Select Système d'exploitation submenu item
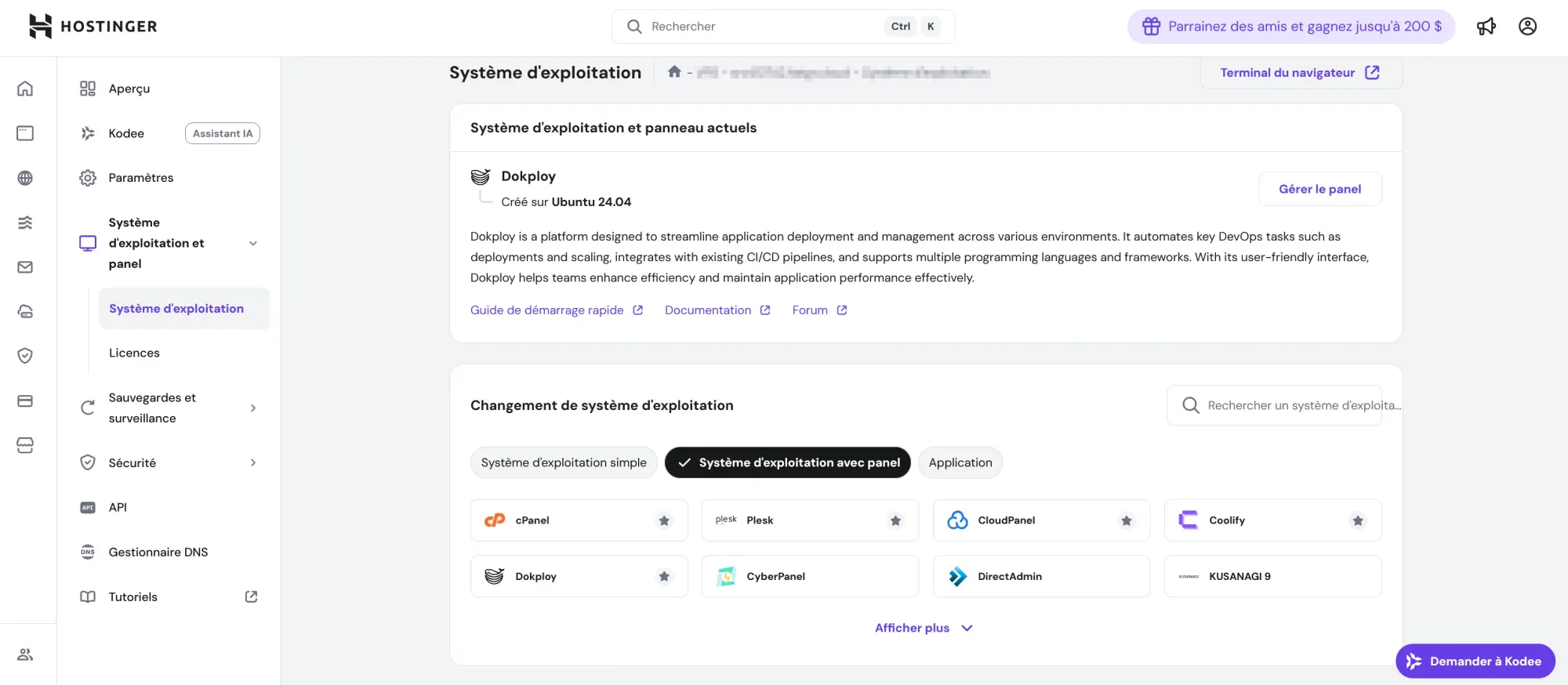 pyautogui.click(x=184, y=309)
